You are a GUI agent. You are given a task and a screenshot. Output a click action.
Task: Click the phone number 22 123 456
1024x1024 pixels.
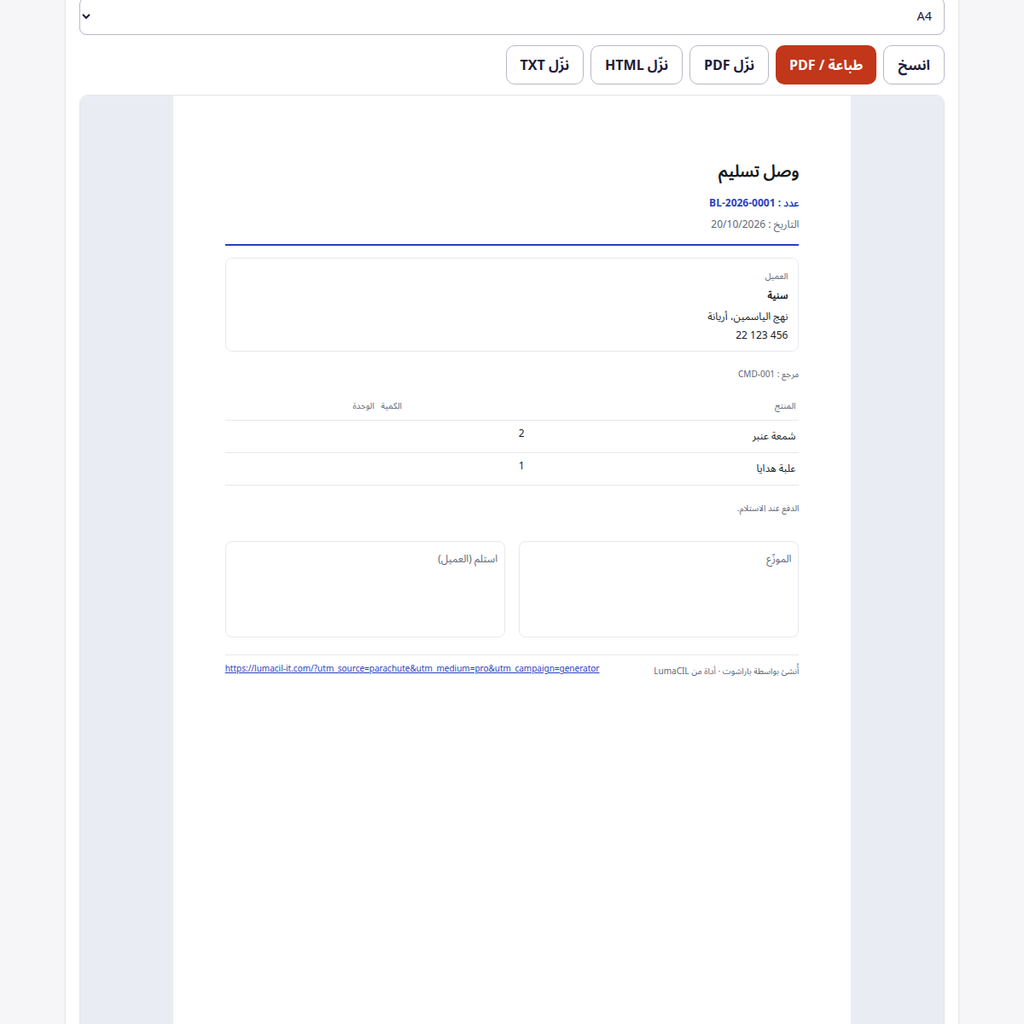[761, 335]
